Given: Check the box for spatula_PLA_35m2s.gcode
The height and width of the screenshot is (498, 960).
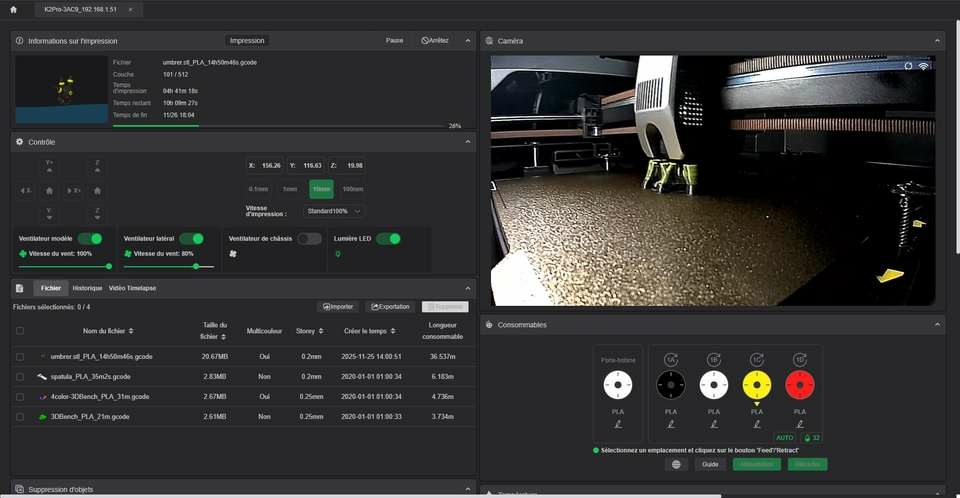Looking at the screenshot, I should coord(20,376).
